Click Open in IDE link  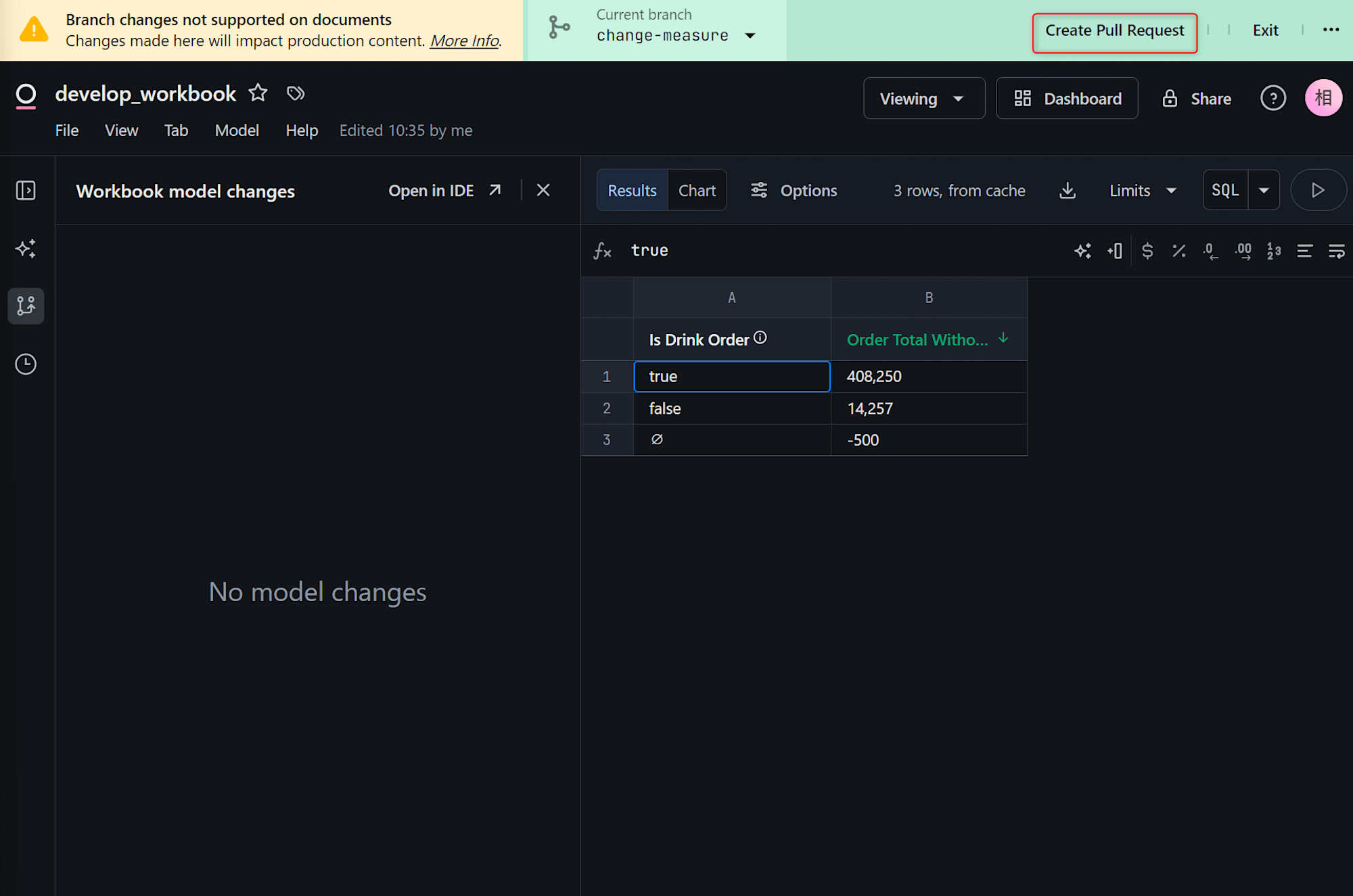coord(444,191)
